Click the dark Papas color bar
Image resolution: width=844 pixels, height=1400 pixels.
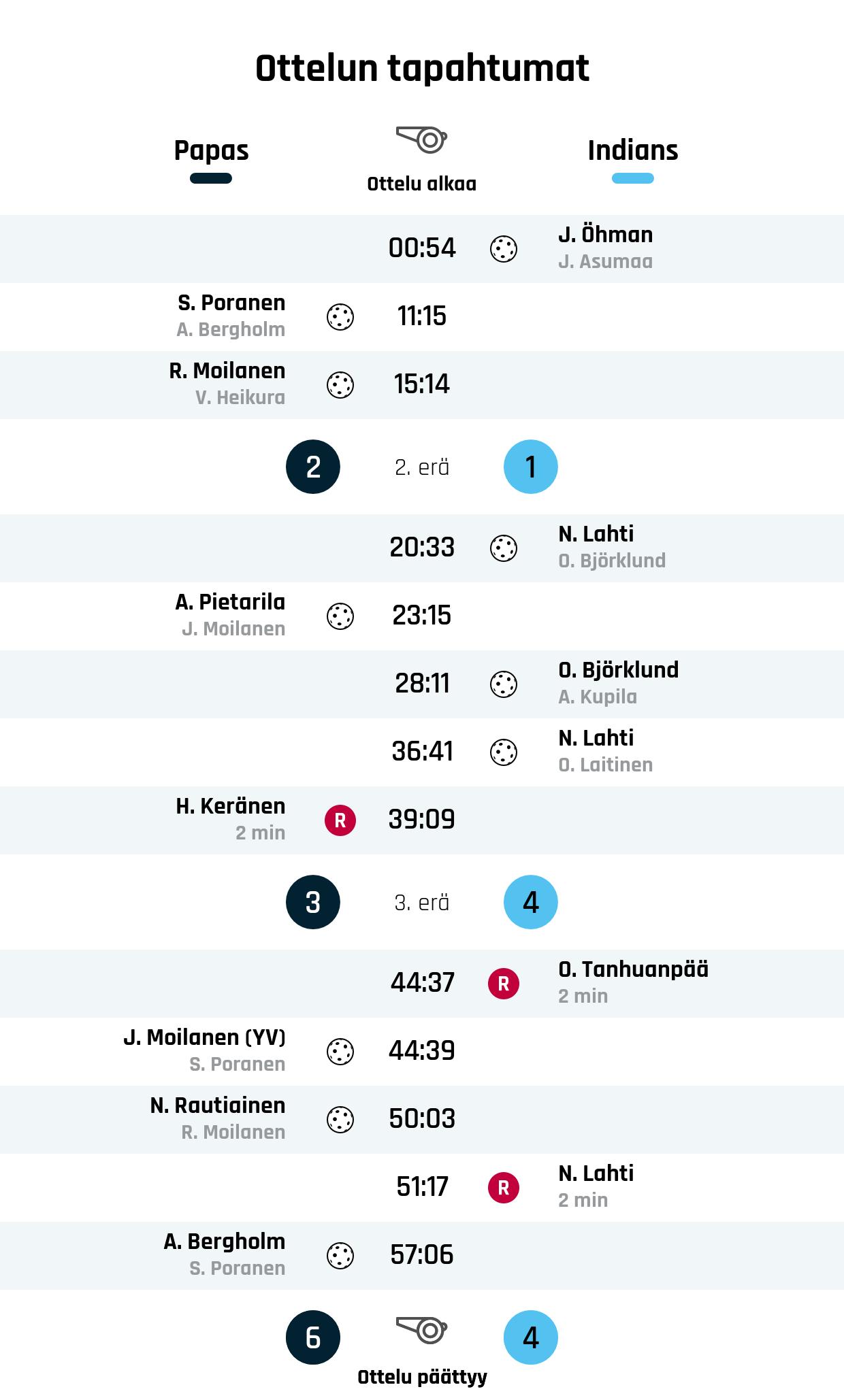pos(211,179)
